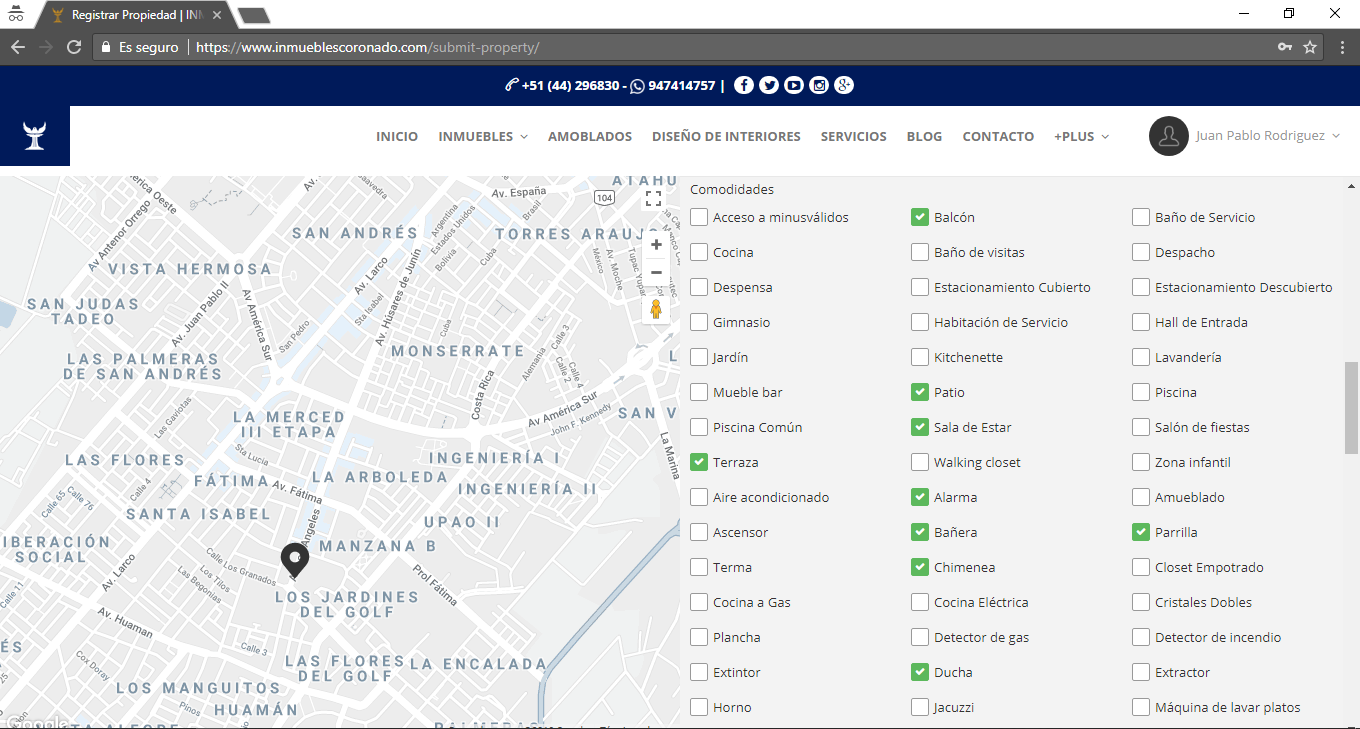Open the CONTACTO menu item

coord(998,136)
